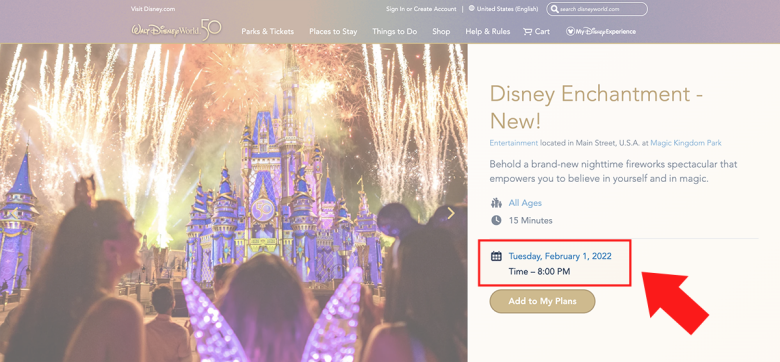Click the shopping cart icon
This screenshot has height=362, width=780.
[x=527, y=31]
